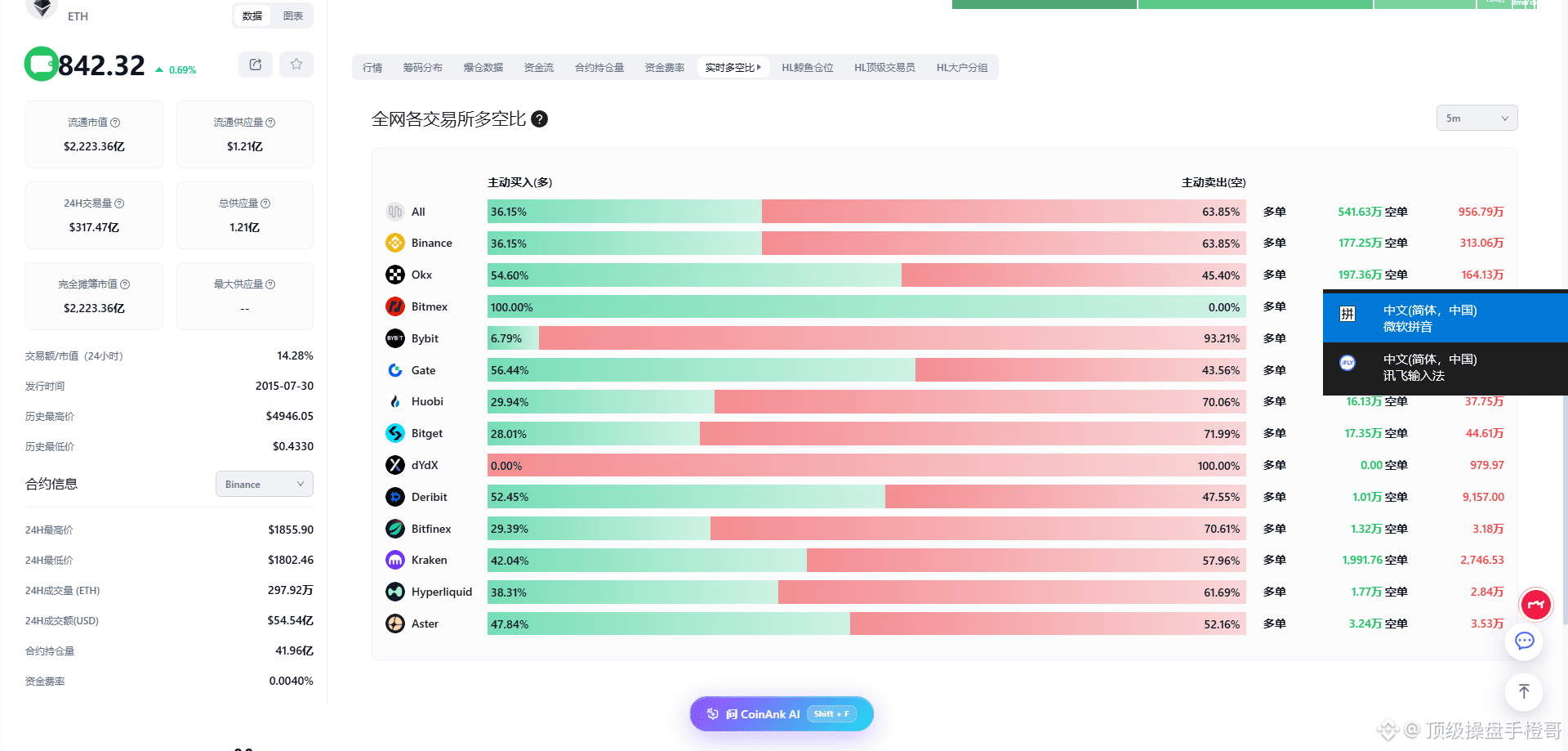
Task: Click the info icon next to 最大供应量
Action: coord(270,284)
